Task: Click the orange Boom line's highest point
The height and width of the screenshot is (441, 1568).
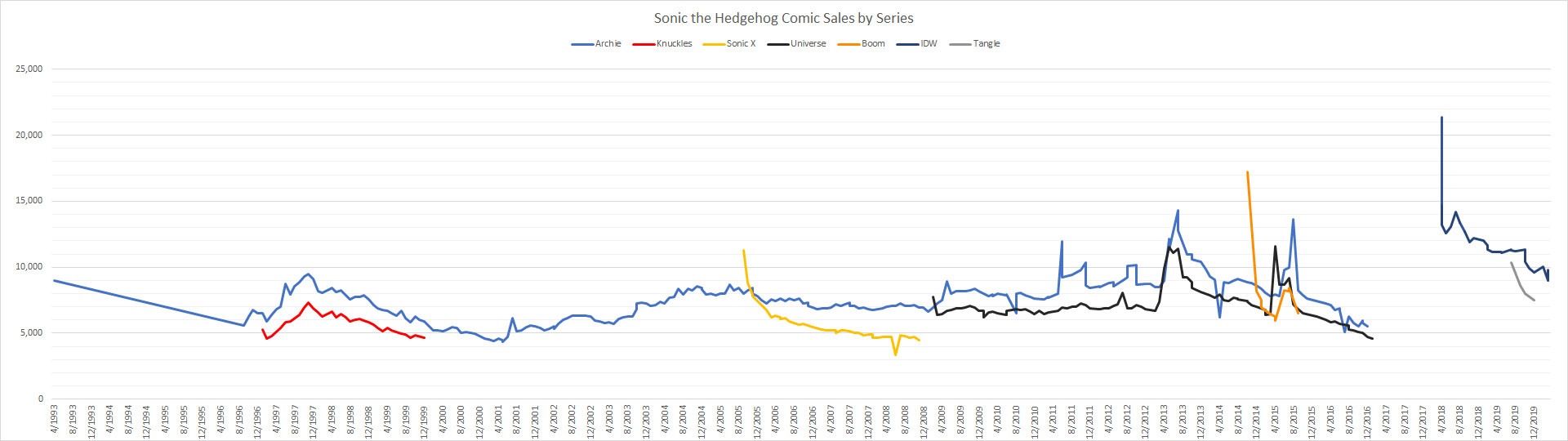Action: [x=1247, y=172]
